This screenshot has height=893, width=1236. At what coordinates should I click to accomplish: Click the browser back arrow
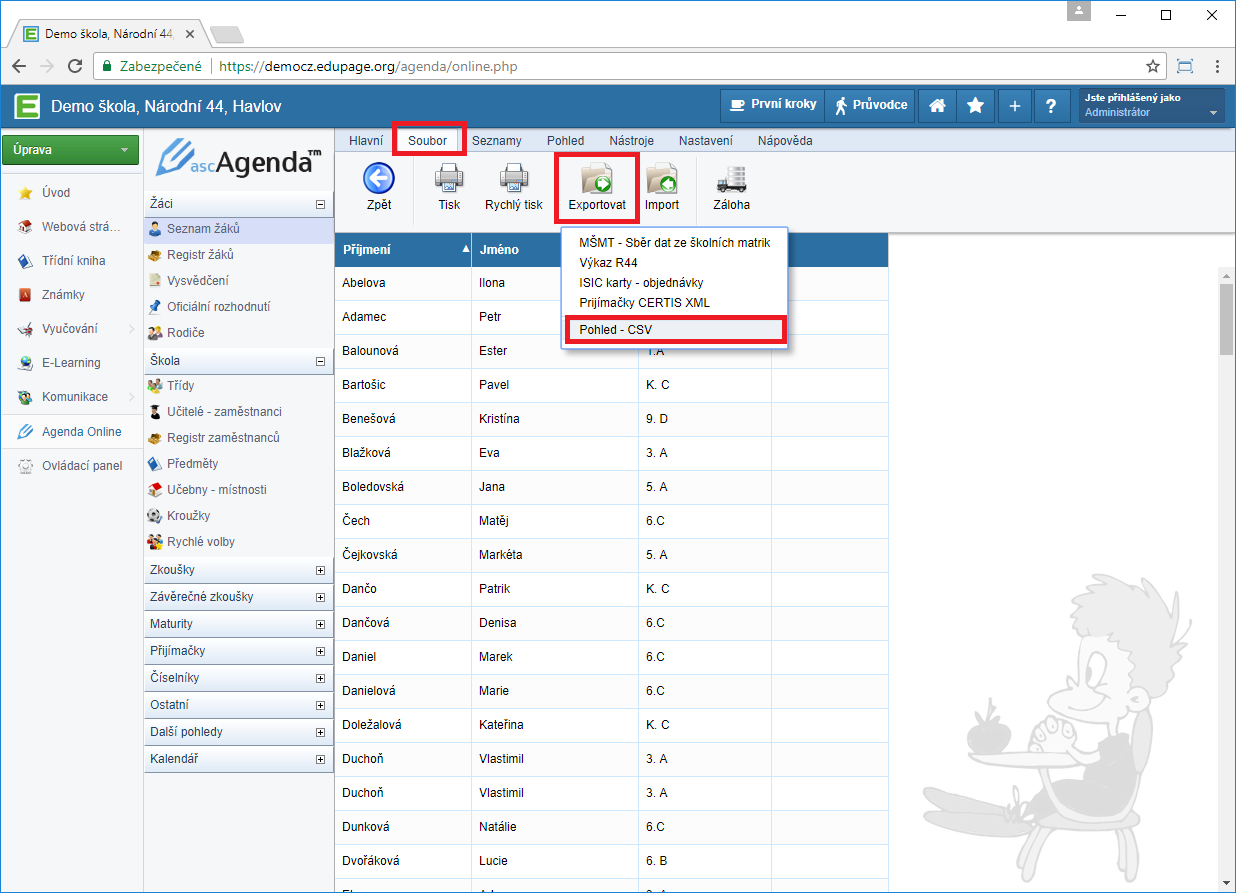pyautogui.click(x=19, y=66)
